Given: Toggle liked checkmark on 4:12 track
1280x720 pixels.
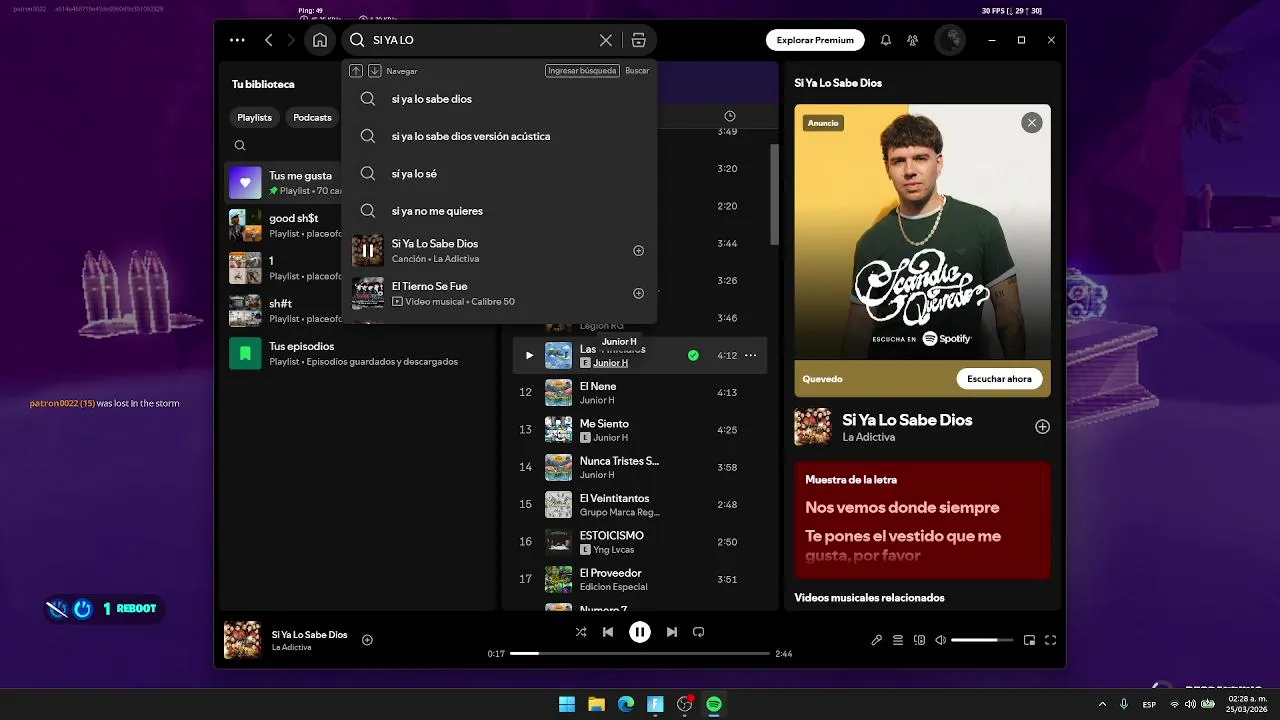Looking at the screenshot, I should pos(693,355).
